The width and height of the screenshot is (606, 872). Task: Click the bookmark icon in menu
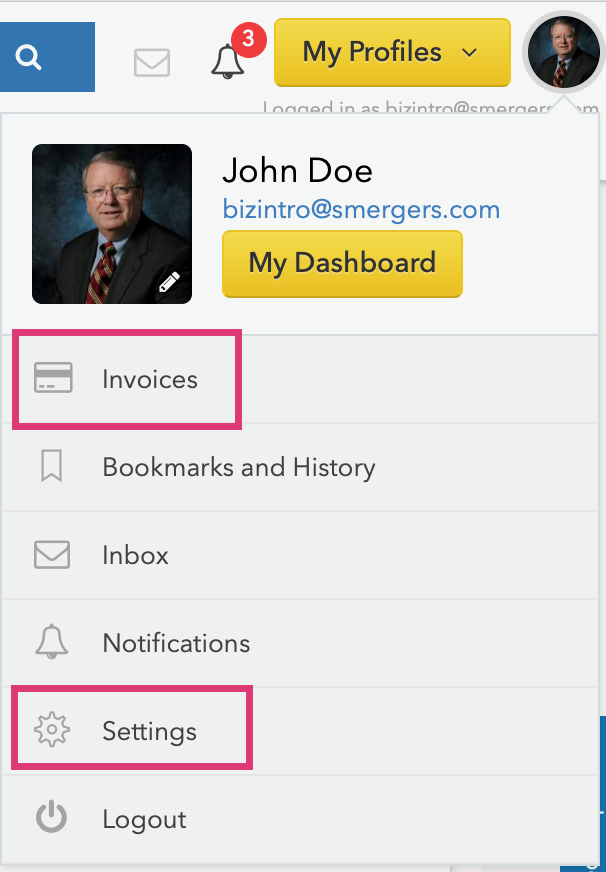(52, 467)
